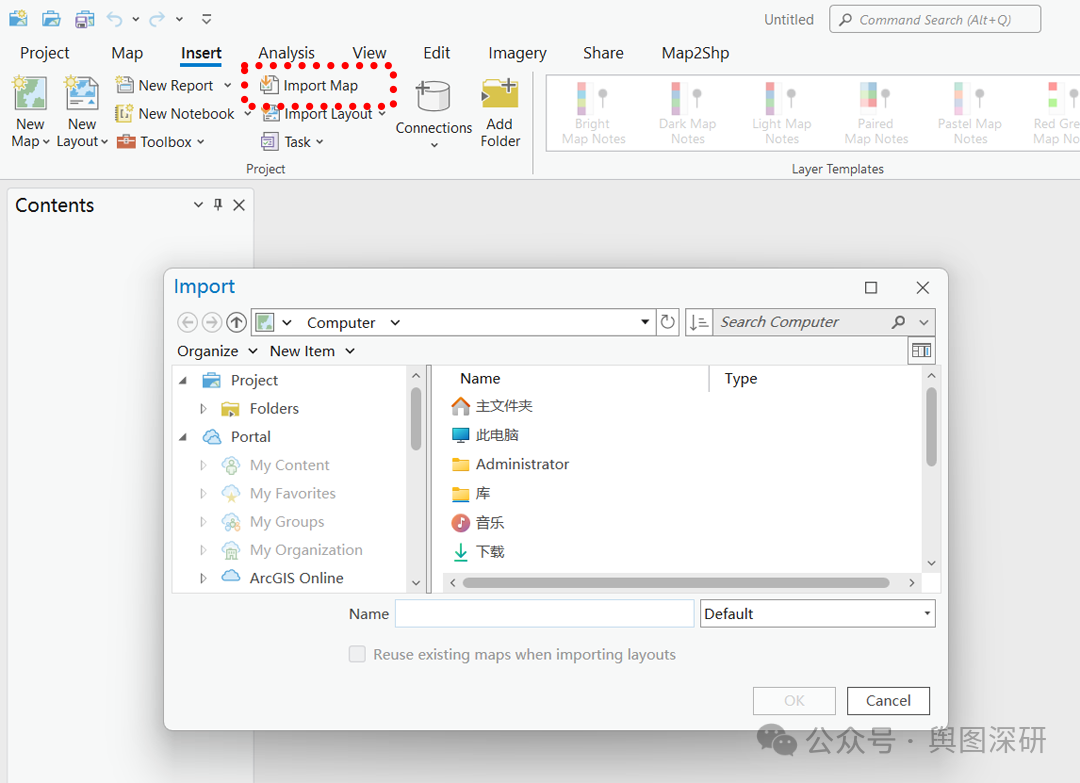Image resolution: width=1080 pixels, height=783 pixels.
Task: Open the New Item menu
Action: 312,351
